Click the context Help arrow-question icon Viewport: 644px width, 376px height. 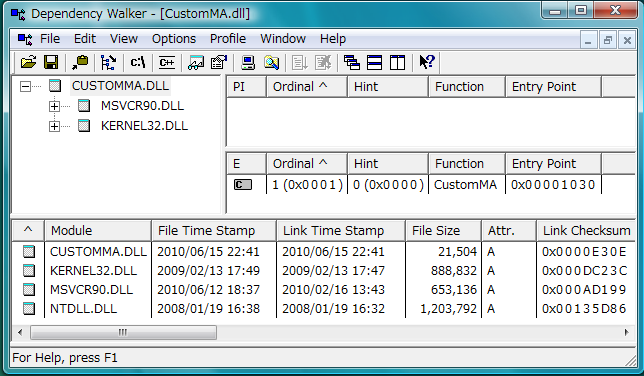[427, 62]
